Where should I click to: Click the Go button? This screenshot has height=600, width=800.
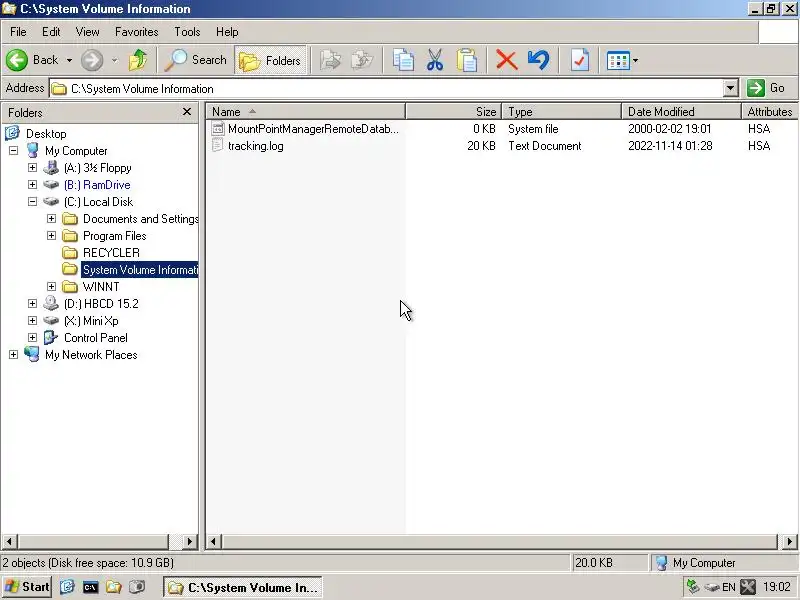pos(766,88)
